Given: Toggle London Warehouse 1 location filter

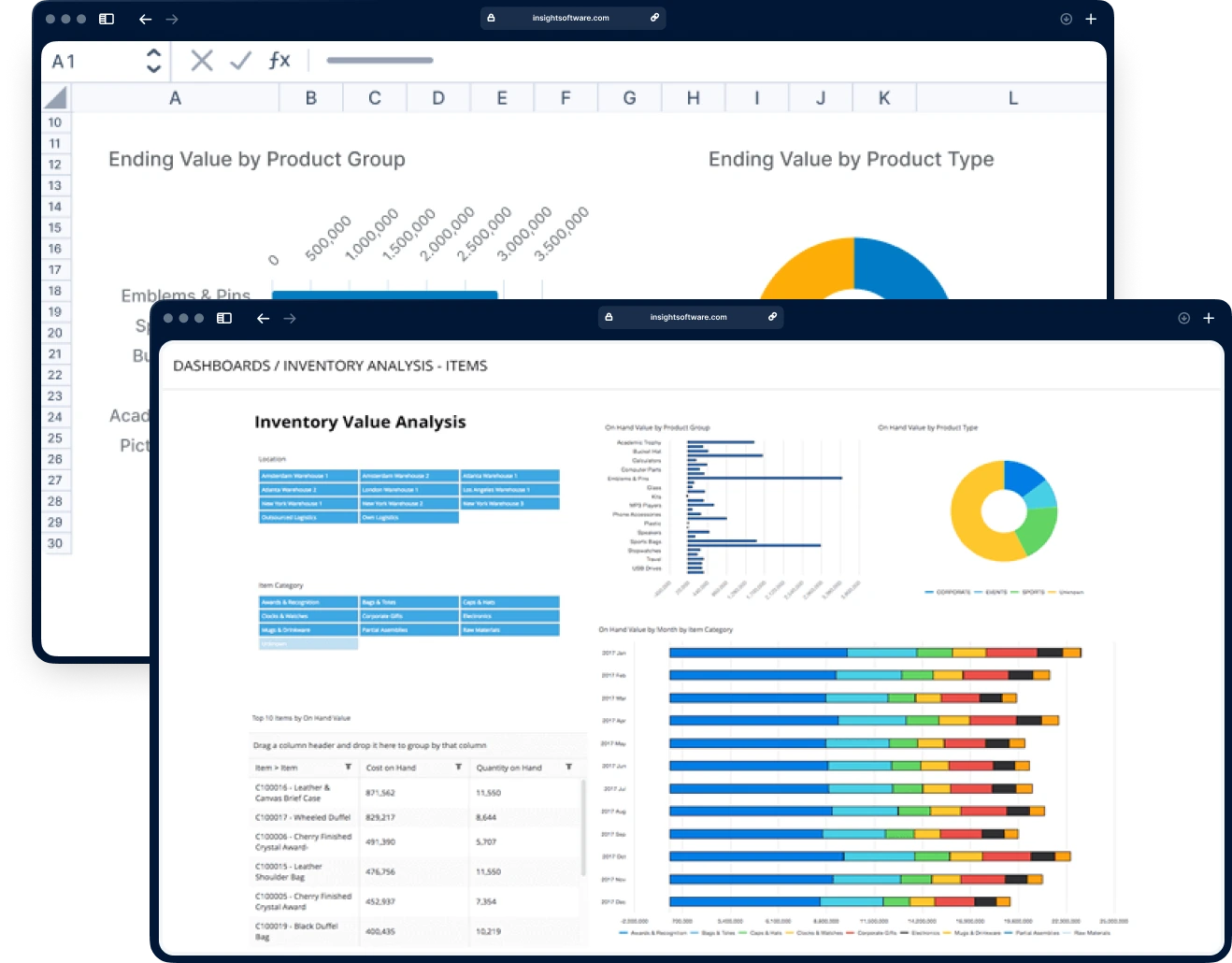Looking at the screenshot, I should [409, 490].
